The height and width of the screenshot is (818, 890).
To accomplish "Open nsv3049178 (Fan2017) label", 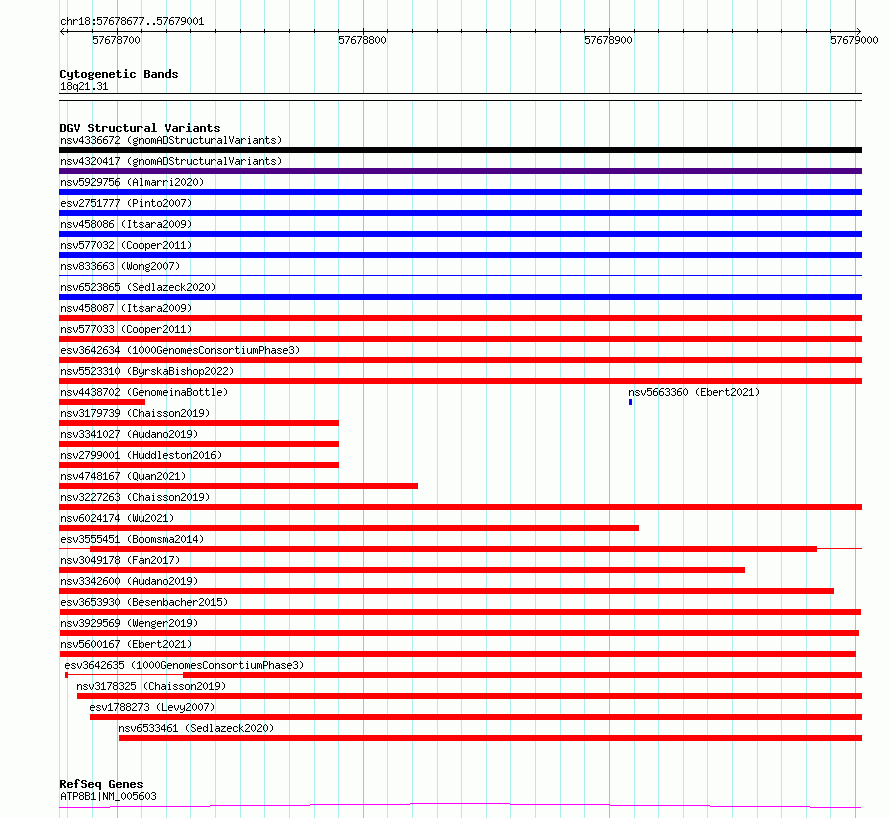I will click(120, 560).
